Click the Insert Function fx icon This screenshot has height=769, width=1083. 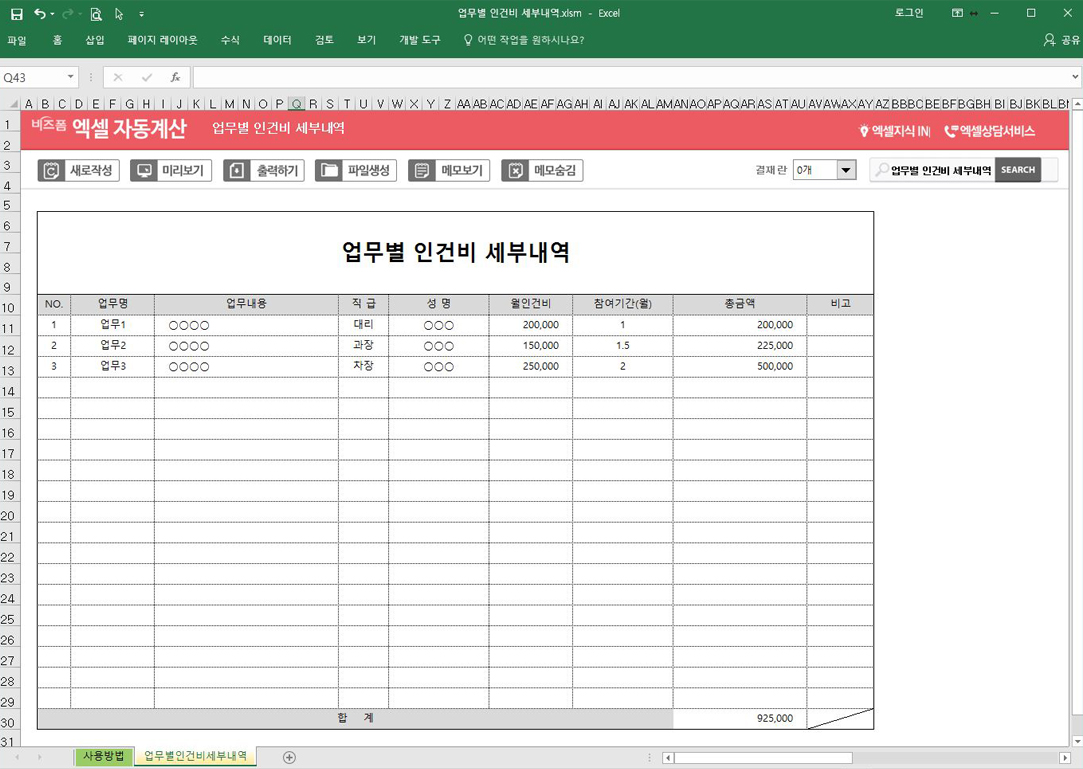(175, 77)
